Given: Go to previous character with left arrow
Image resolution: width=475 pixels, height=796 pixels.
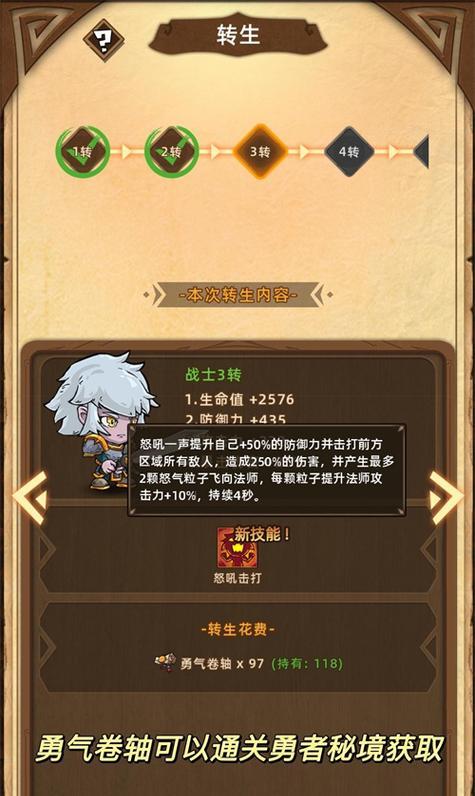Looking at the screenshot, I should coord(30,497).
